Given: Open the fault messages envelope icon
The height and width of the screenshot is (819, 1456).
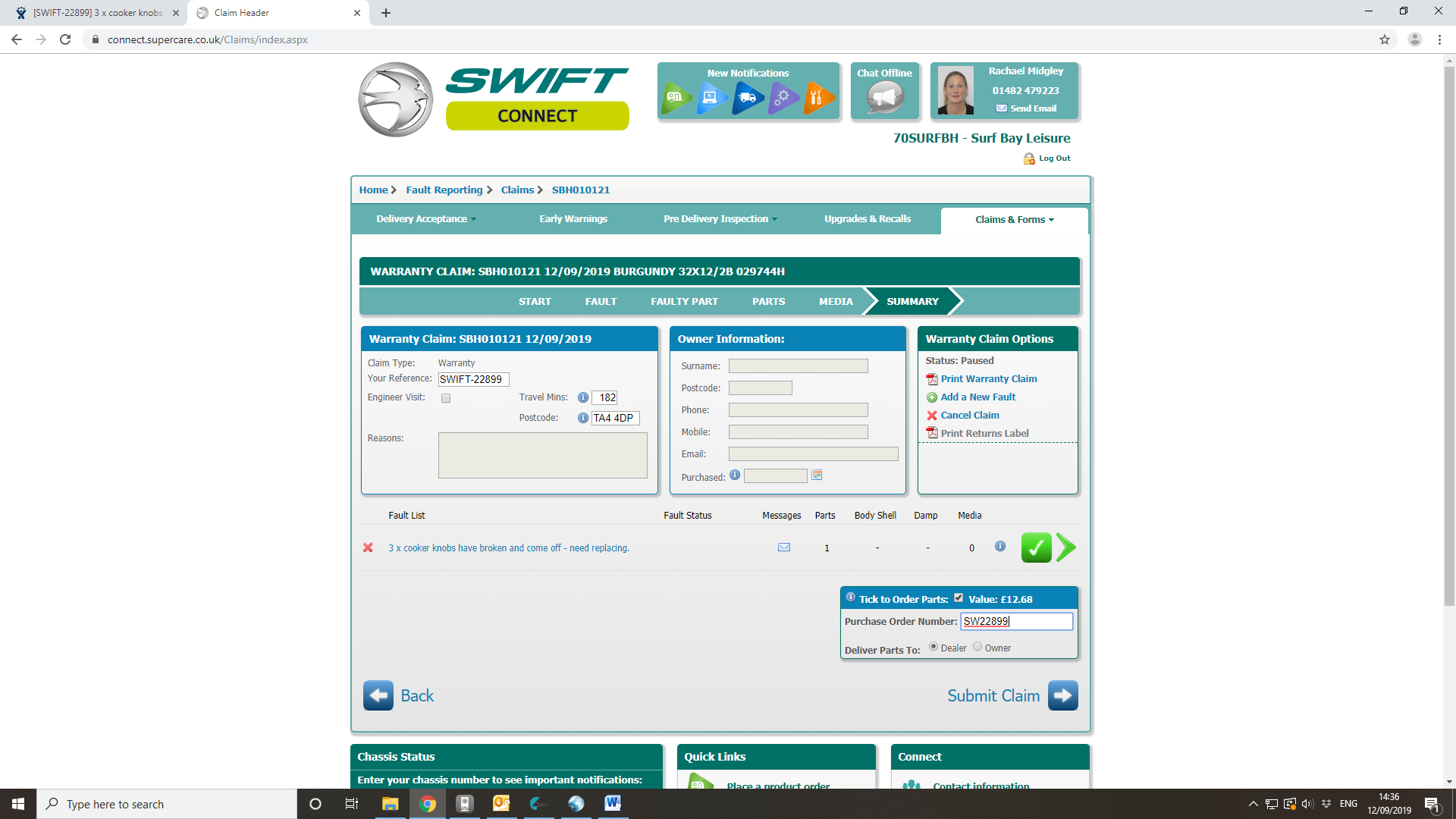Looking at the screenshot, I should (x=784, y=548).
